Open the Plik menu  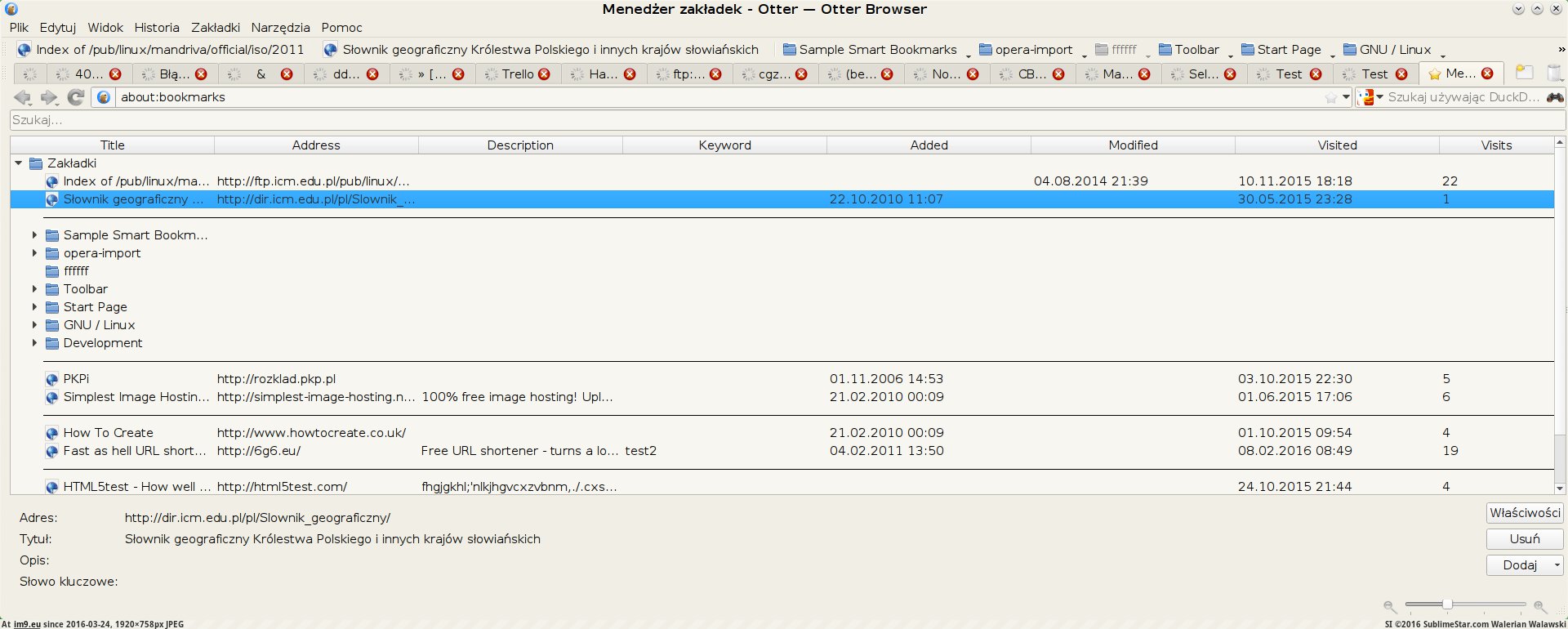coord(19,28)
